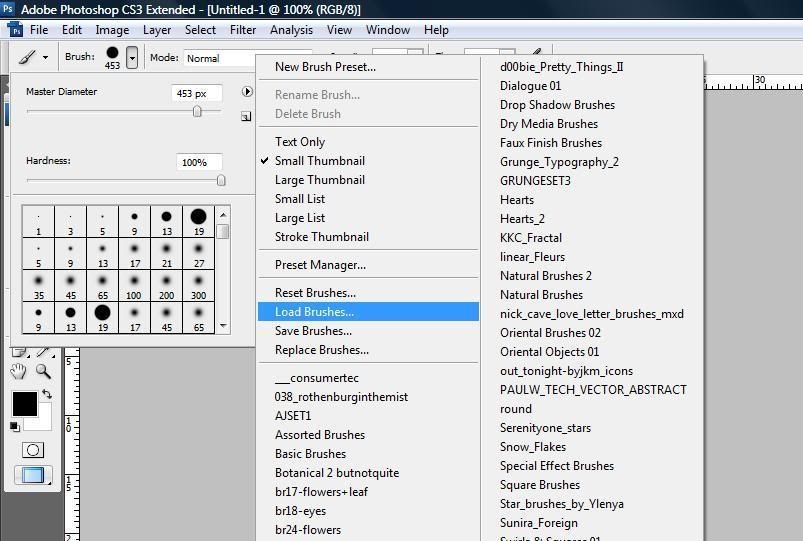Toggle Quick Mask mode icon

[x=33, y=450]
